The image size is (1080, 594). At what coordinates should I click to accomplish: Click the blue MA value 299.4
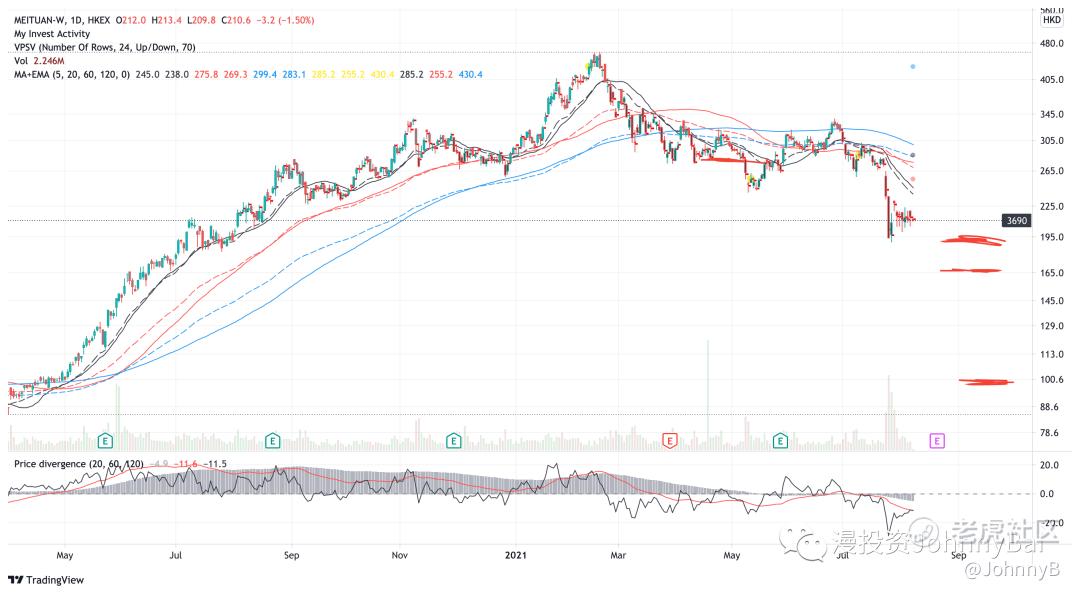click(264, 74)
